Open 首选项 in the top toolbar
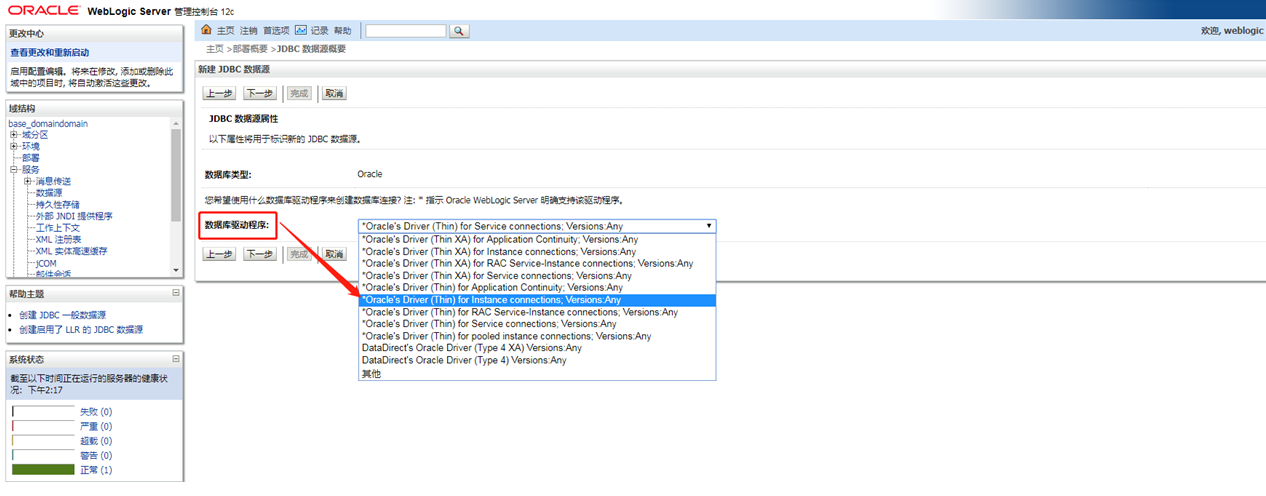The height and width of the screenshot is (496, 1266). click(277, 32)
